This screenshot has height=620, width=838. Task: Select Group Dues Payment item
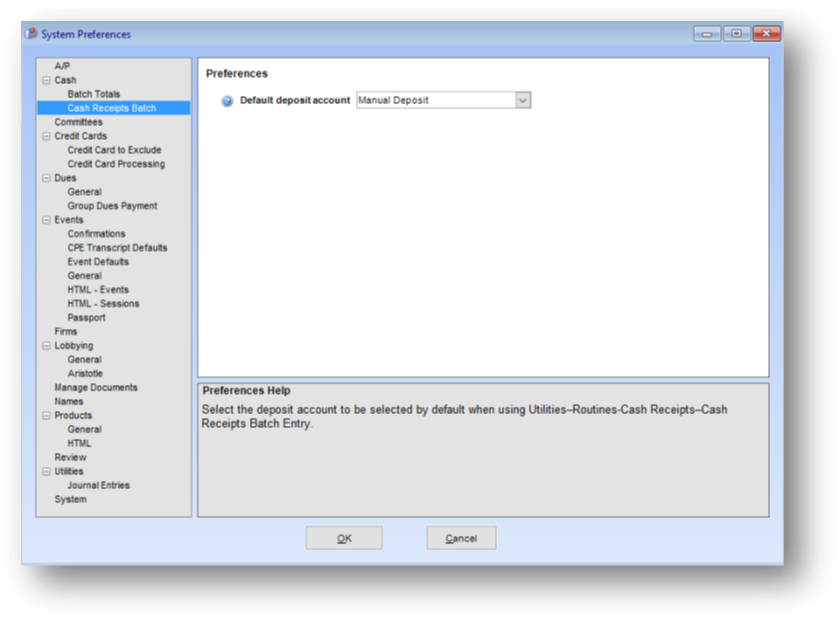tap(112, 206)
